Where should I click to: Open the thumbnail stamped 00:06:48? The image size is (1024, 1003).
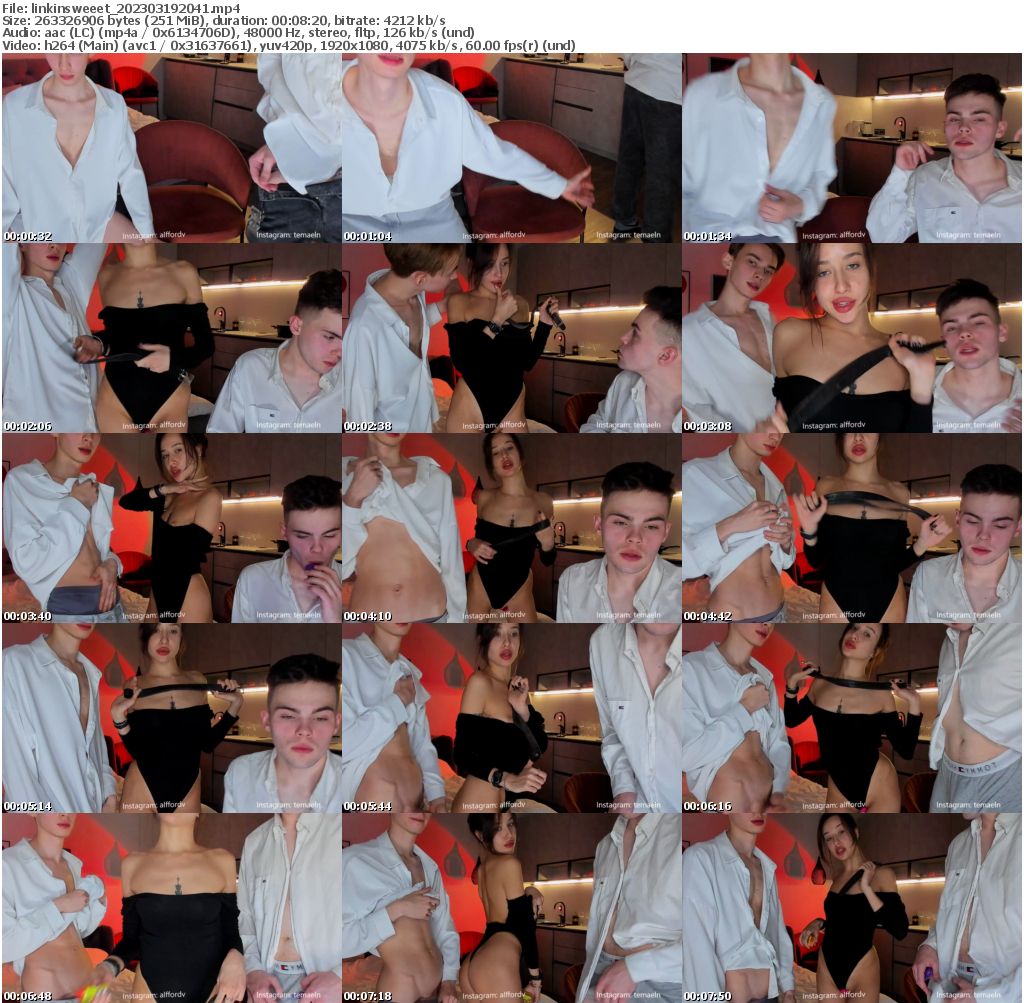(x=171, y=908)
